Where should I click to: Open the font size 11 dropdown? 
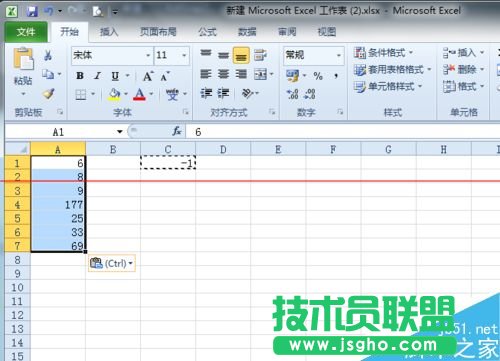point(184,55)
